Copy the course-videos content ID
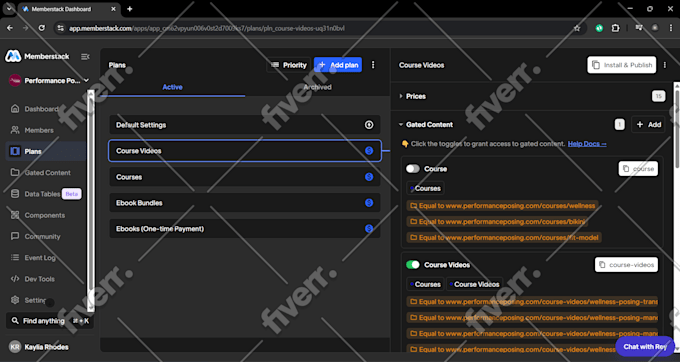Screen dimensions: 680x362 627,264
